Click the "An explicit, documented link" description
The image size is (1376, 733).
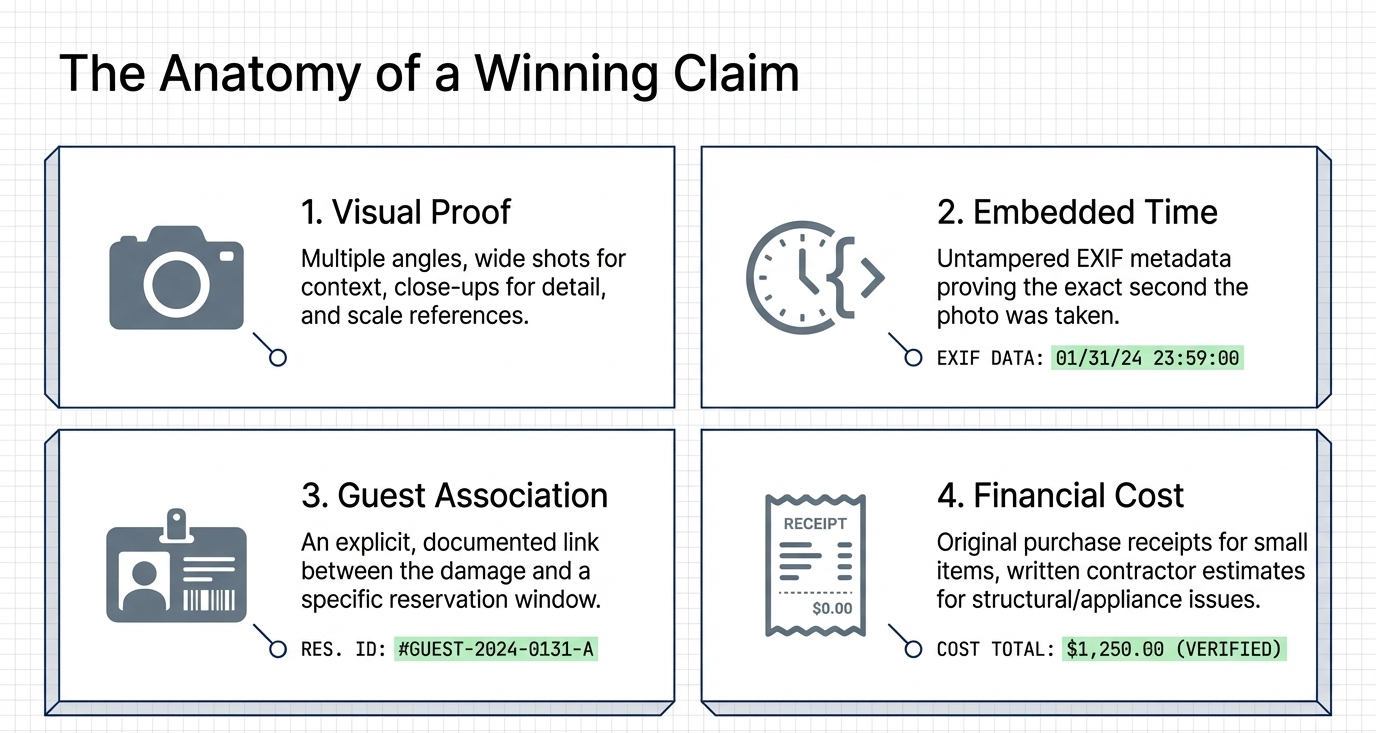click(x=450, y=571)
